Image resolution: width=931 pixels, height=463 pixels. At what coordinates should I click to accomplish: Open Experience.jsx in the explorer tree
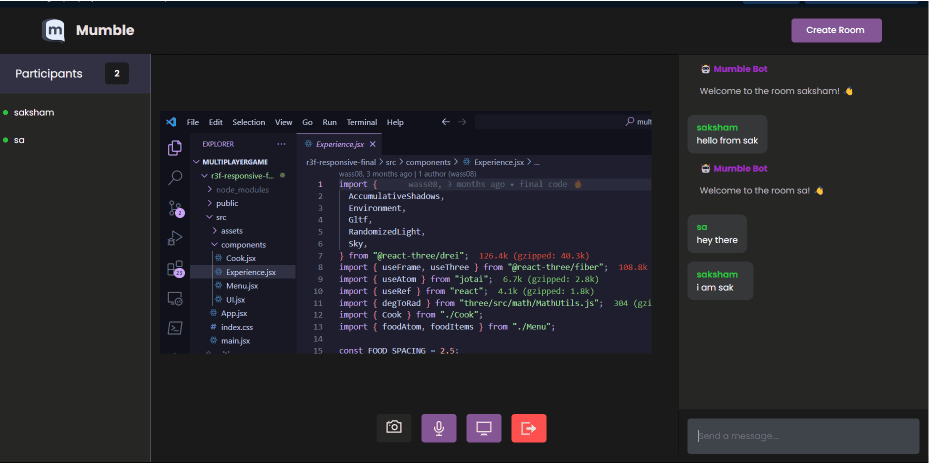(x=251, y=272)
